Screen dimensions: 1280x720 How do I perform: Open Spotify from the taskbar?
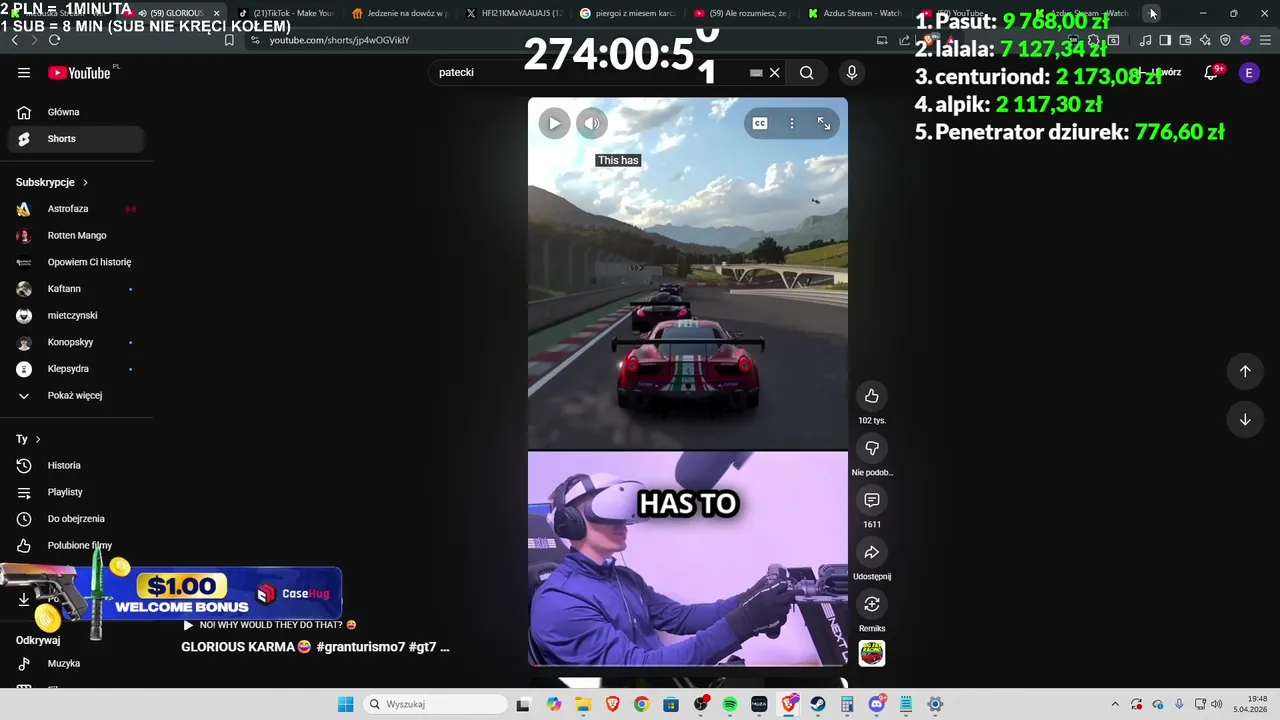tap(730, 704)
